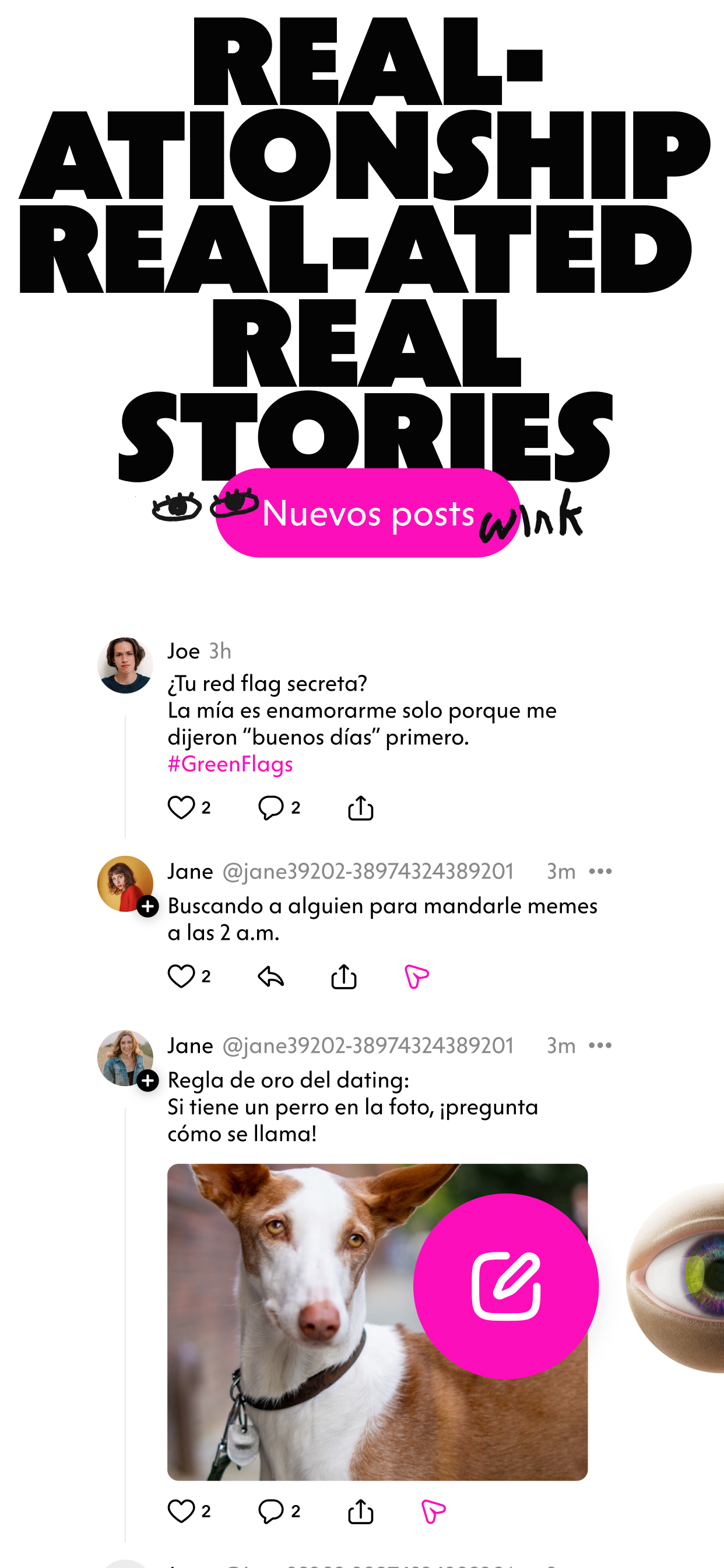Like Jane's memes post
The image size is (724, 1568).
tap(181, 977)
